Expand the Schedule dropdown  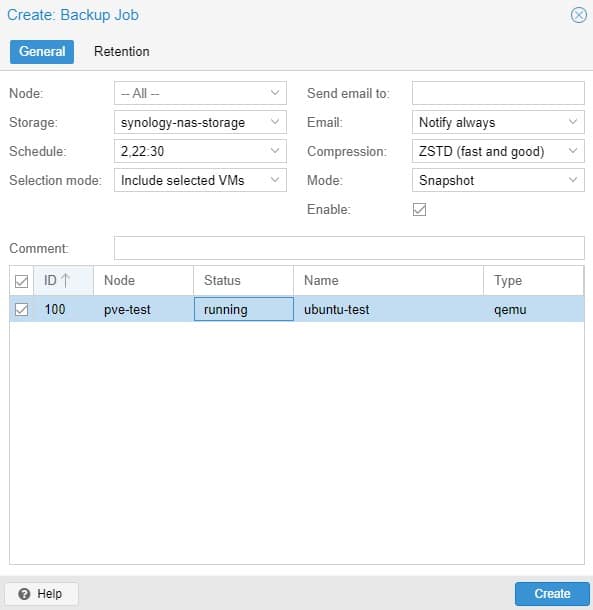[x=200, y=151]
